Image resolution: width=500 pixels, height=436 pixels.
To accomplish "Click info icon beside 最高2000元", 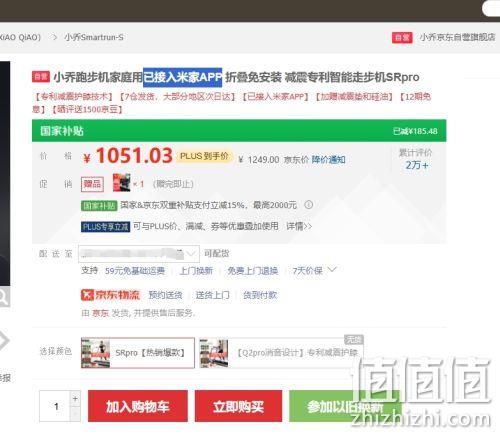I will 309,204.
